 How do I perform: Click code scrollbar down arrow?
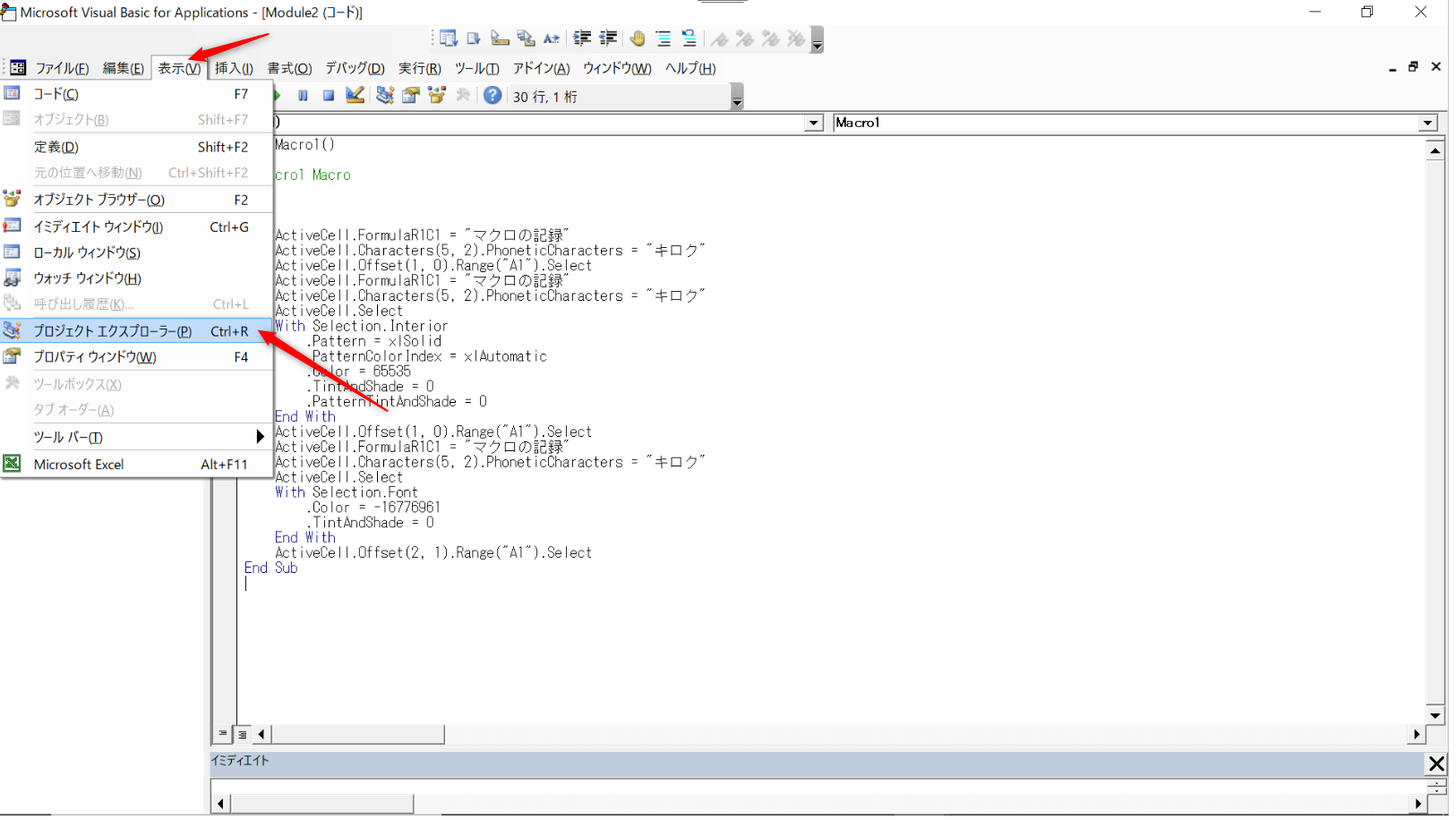point(1435,715)
